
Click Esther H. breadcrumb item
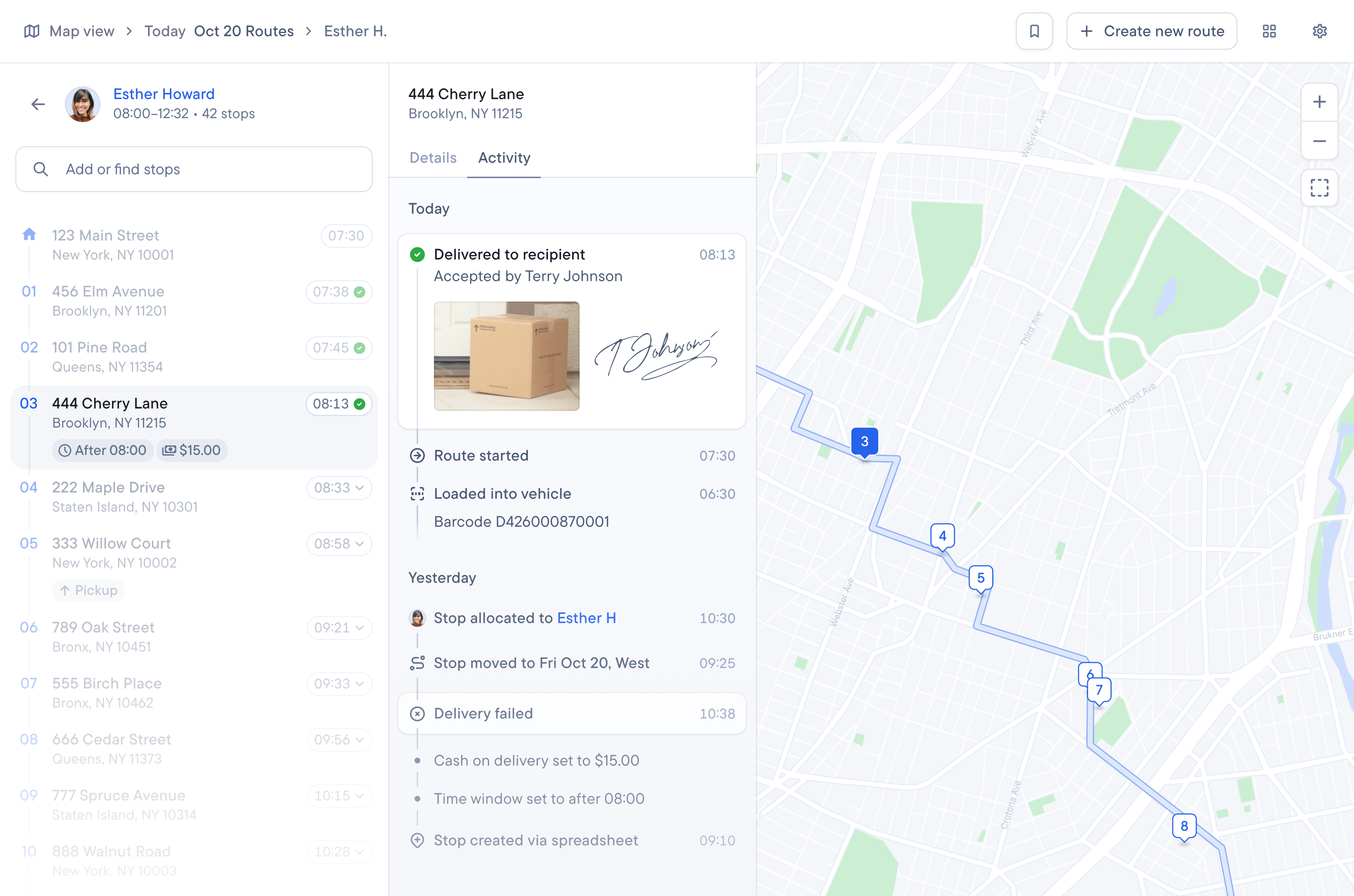pyautogui.click(x=355, y=31)
